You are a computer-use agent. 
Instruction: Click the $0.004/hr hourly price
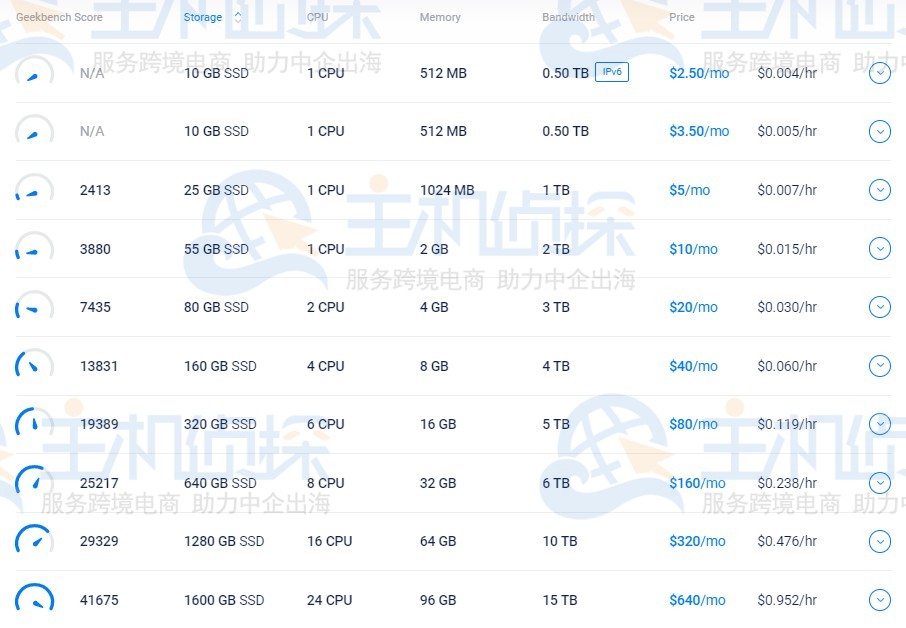click(787, 73)
